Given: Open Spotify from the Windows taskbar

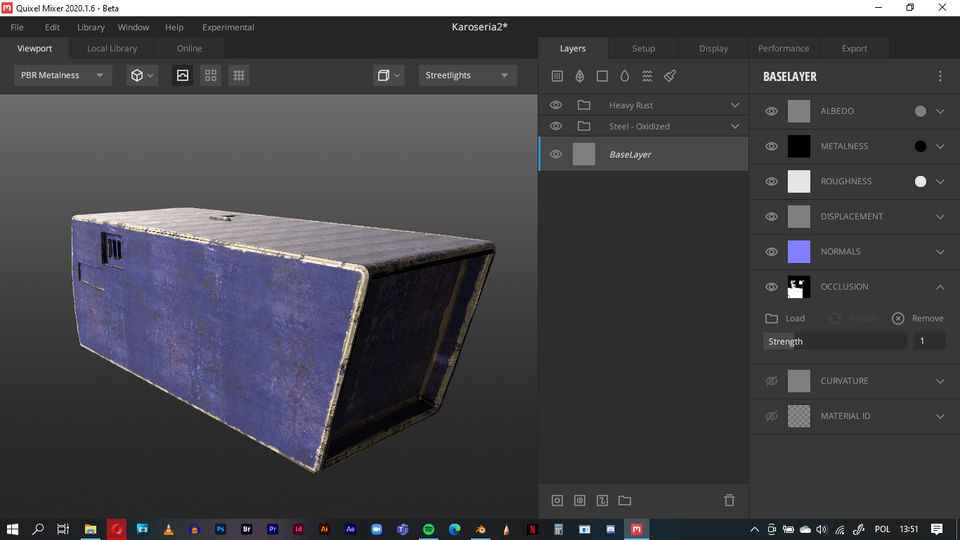Looking at the screenshot, I should [428, 528].
